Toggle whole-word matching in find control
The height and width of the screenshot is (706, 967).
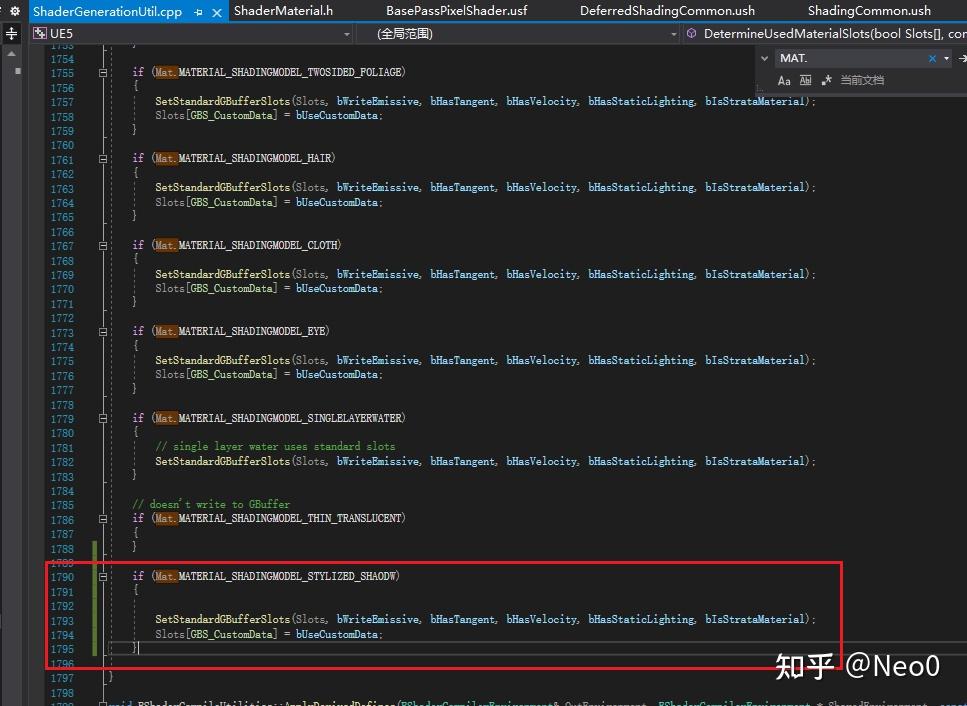pyautogui.click(x=805, y=79)
